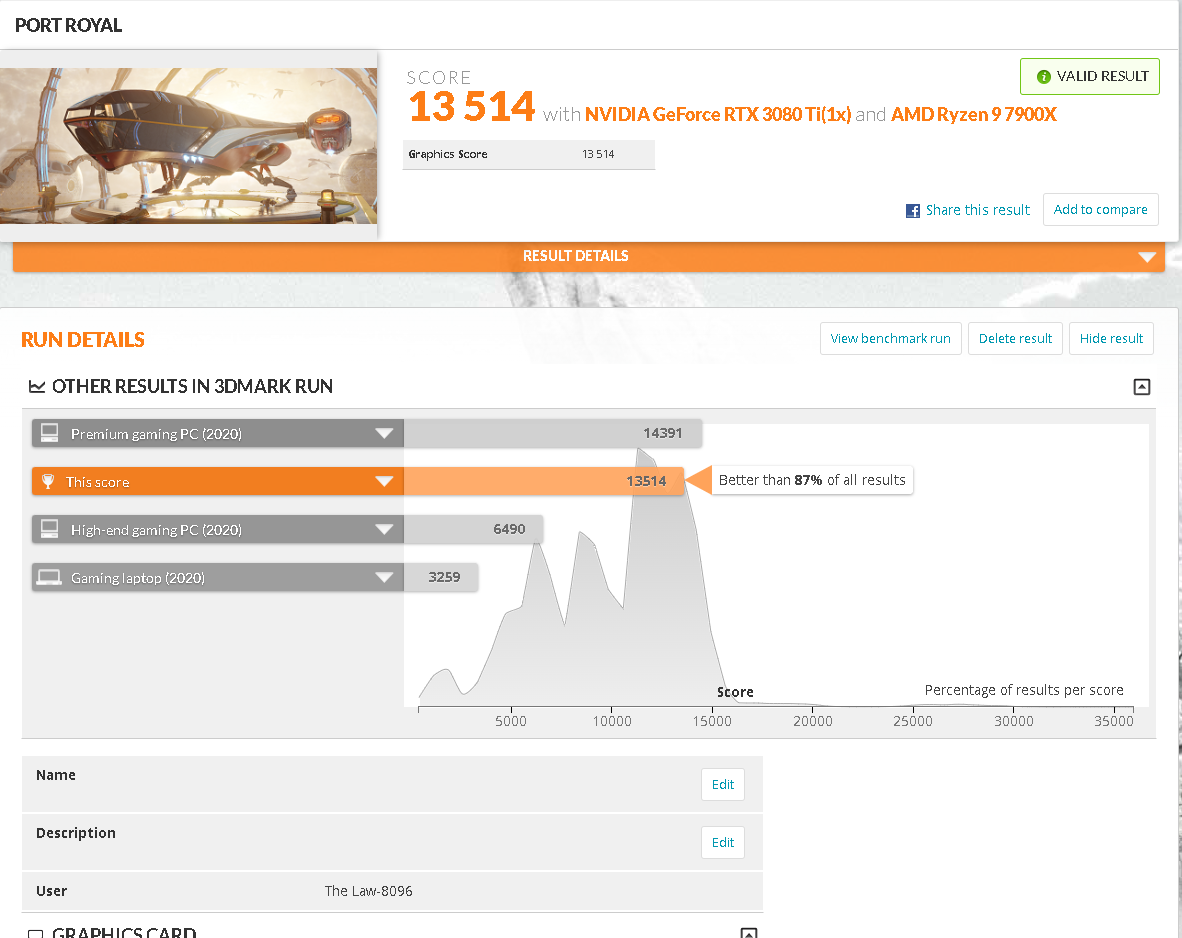1182x938 pixels.
Task: Click the View benchmark run button
Action: (x=890, y=338)
